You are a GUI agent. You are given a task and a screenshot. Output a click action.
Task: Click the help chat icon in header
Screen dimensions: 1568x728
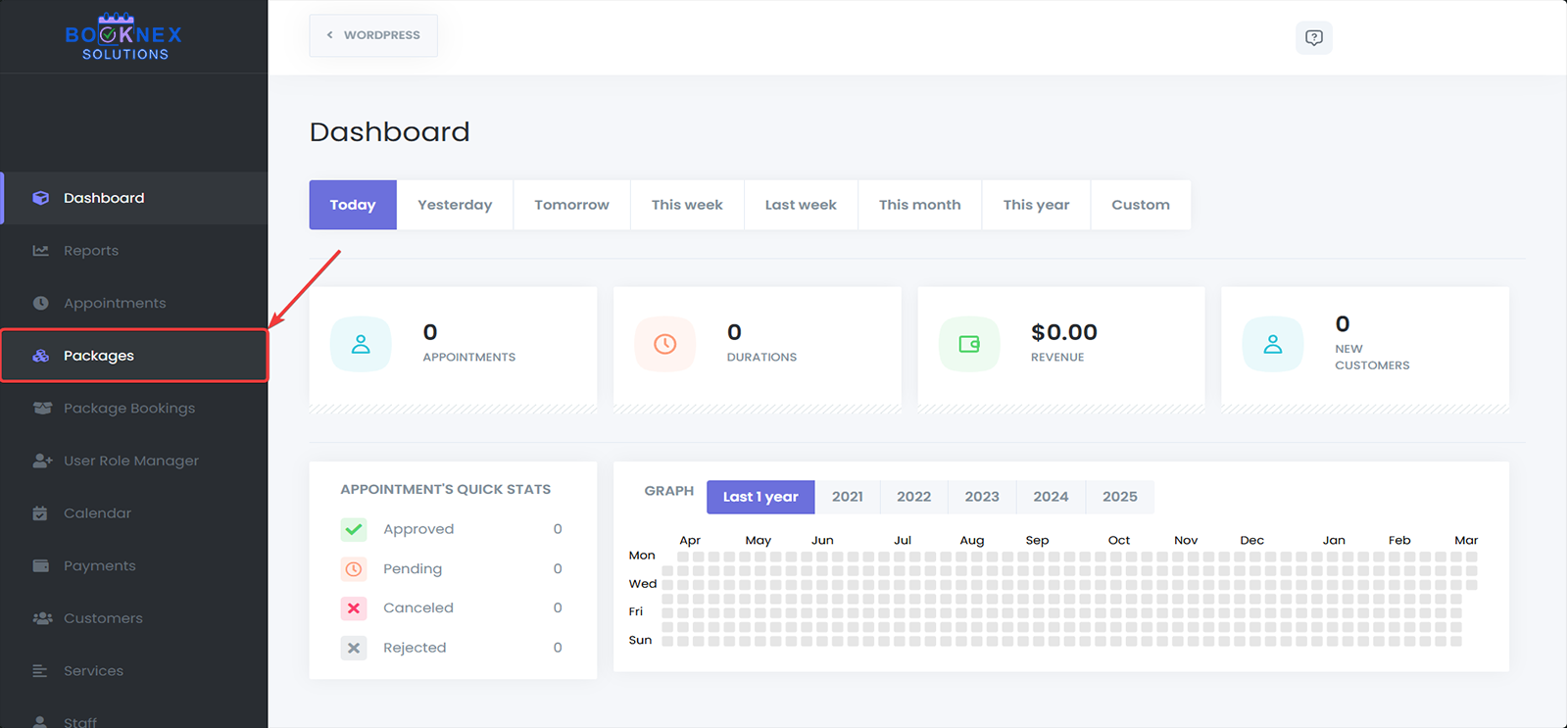[1313, 37]
